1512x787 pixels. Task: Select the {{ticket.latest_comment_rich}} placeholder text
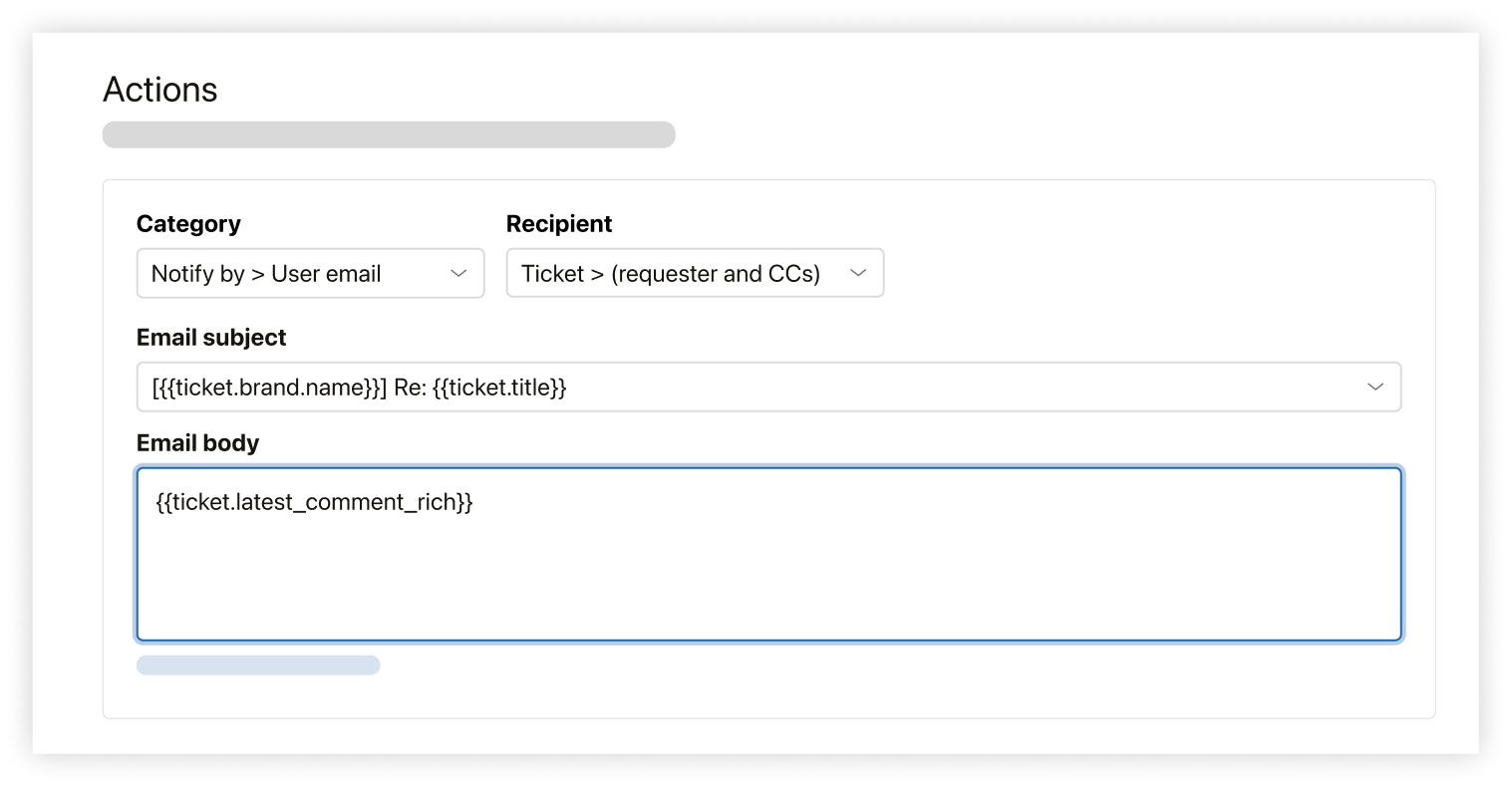point(314,502)
